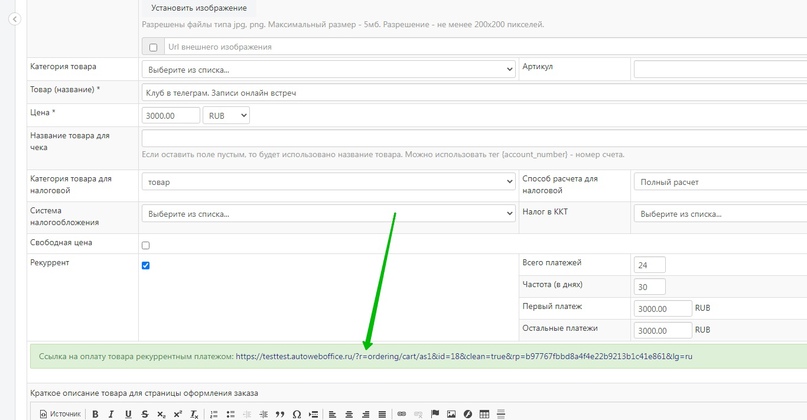Apply italic formatting in editor toolbar
Image resolution: width=807 pixels, height=420 pixels.
111,414
